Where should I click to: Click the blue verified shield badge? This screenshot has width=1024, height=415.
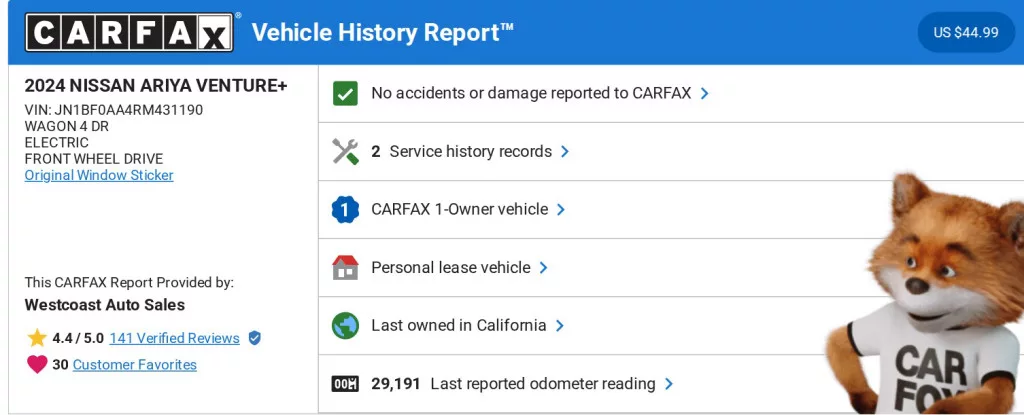[254, 338]
